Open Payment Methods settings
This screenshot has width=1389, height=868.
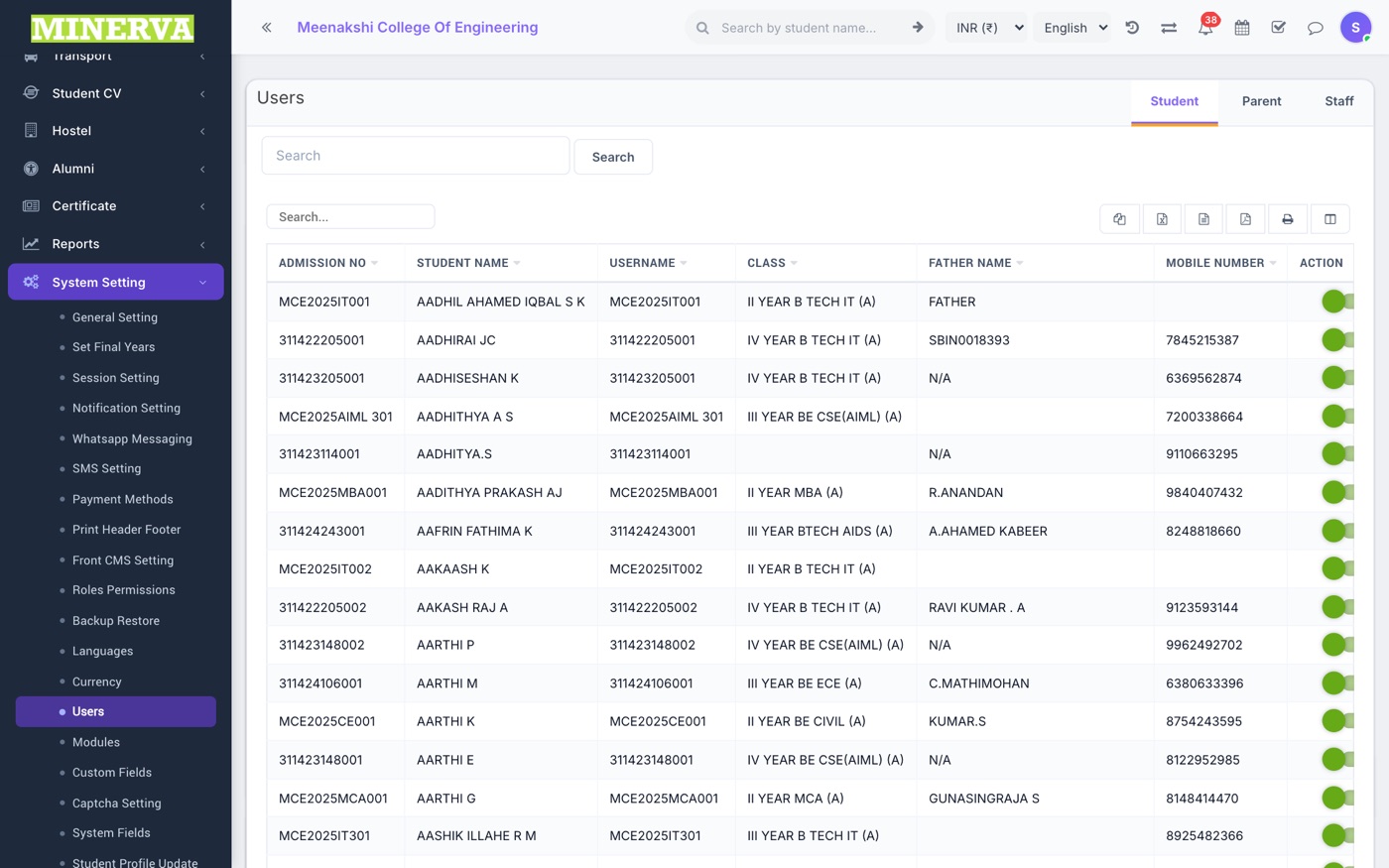click(x=123, y=499)
